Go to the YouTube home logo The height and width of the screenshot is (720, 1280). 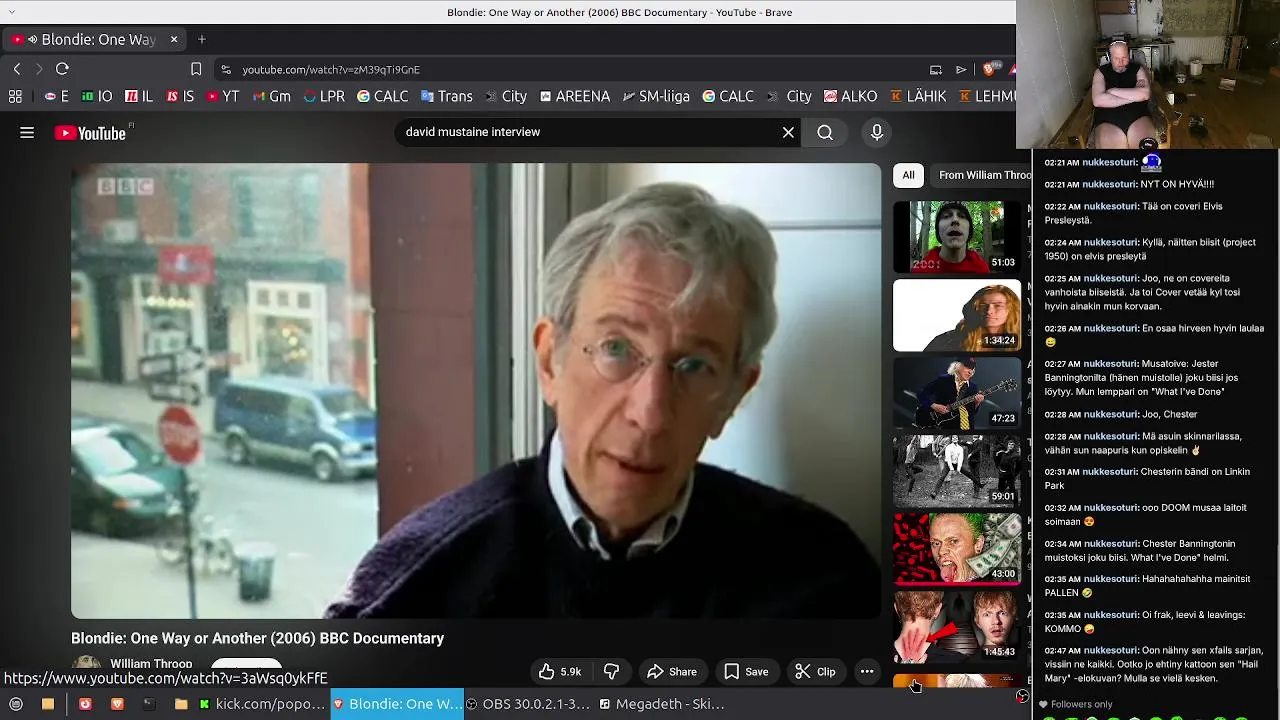pos(90,133)
